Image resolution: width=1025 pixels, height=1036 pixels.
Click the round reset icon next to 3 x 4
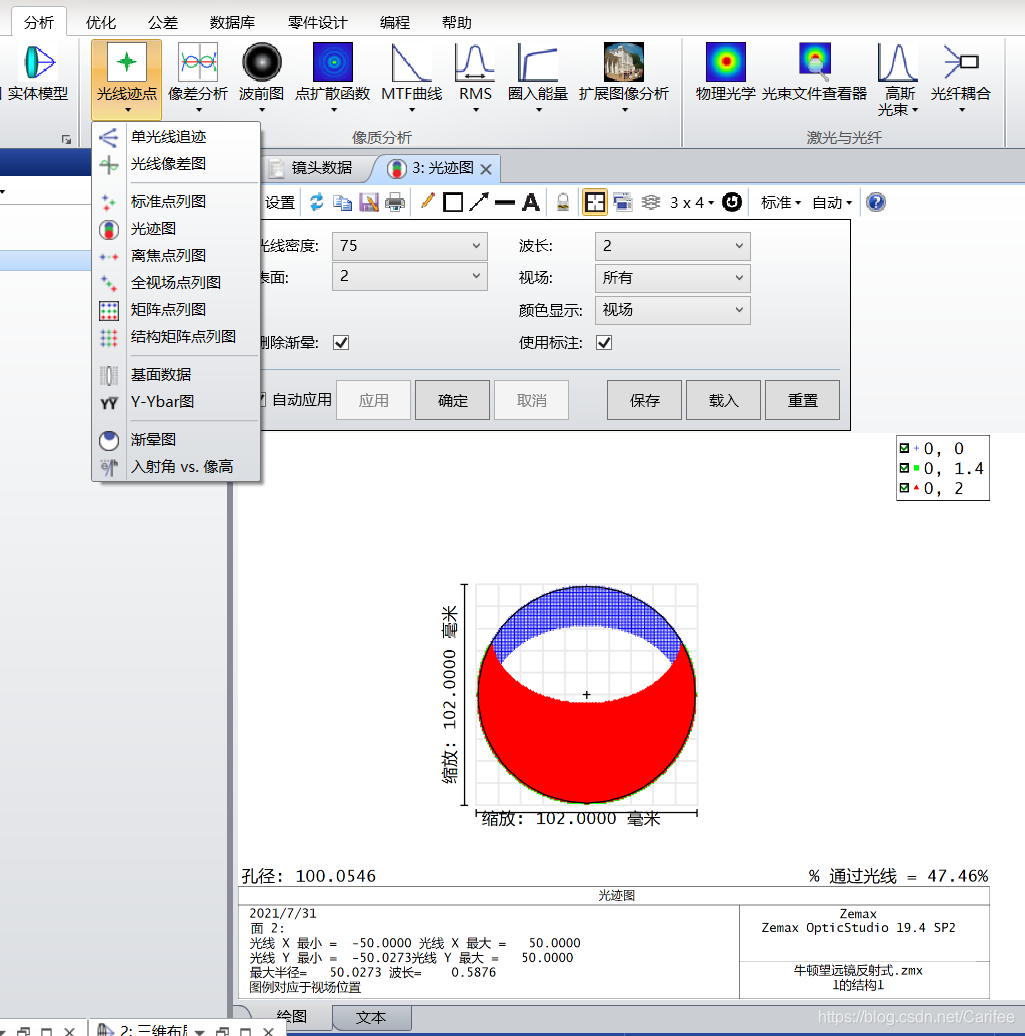pos(732,202)
